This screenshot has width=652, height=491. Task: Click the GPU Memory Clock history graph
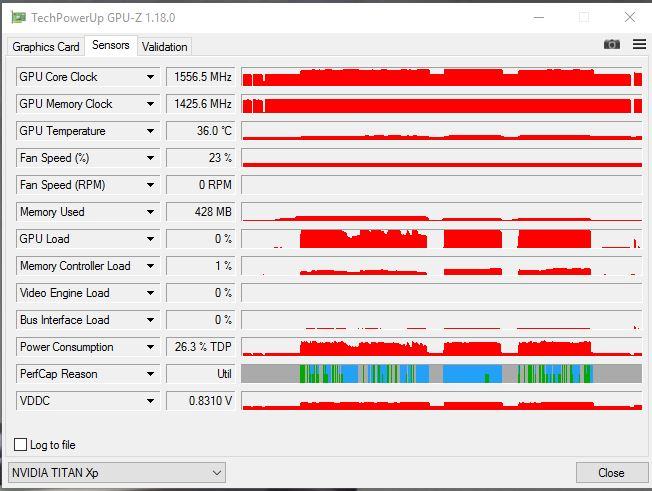(x=442, y=104)
